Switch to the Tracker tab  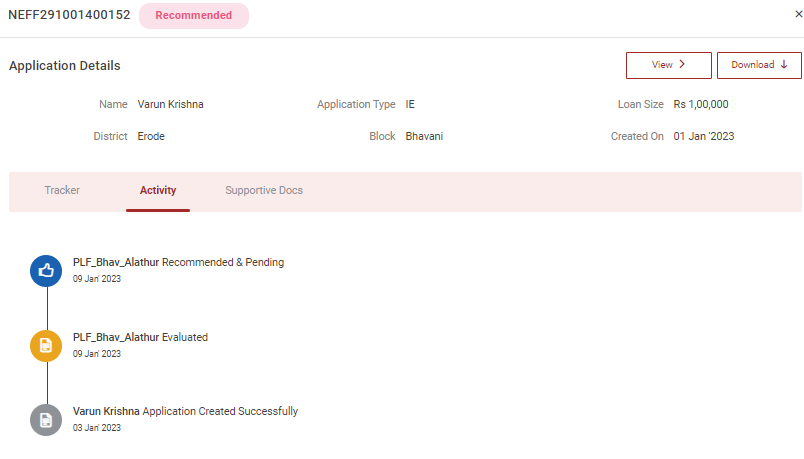coord(62,190)
